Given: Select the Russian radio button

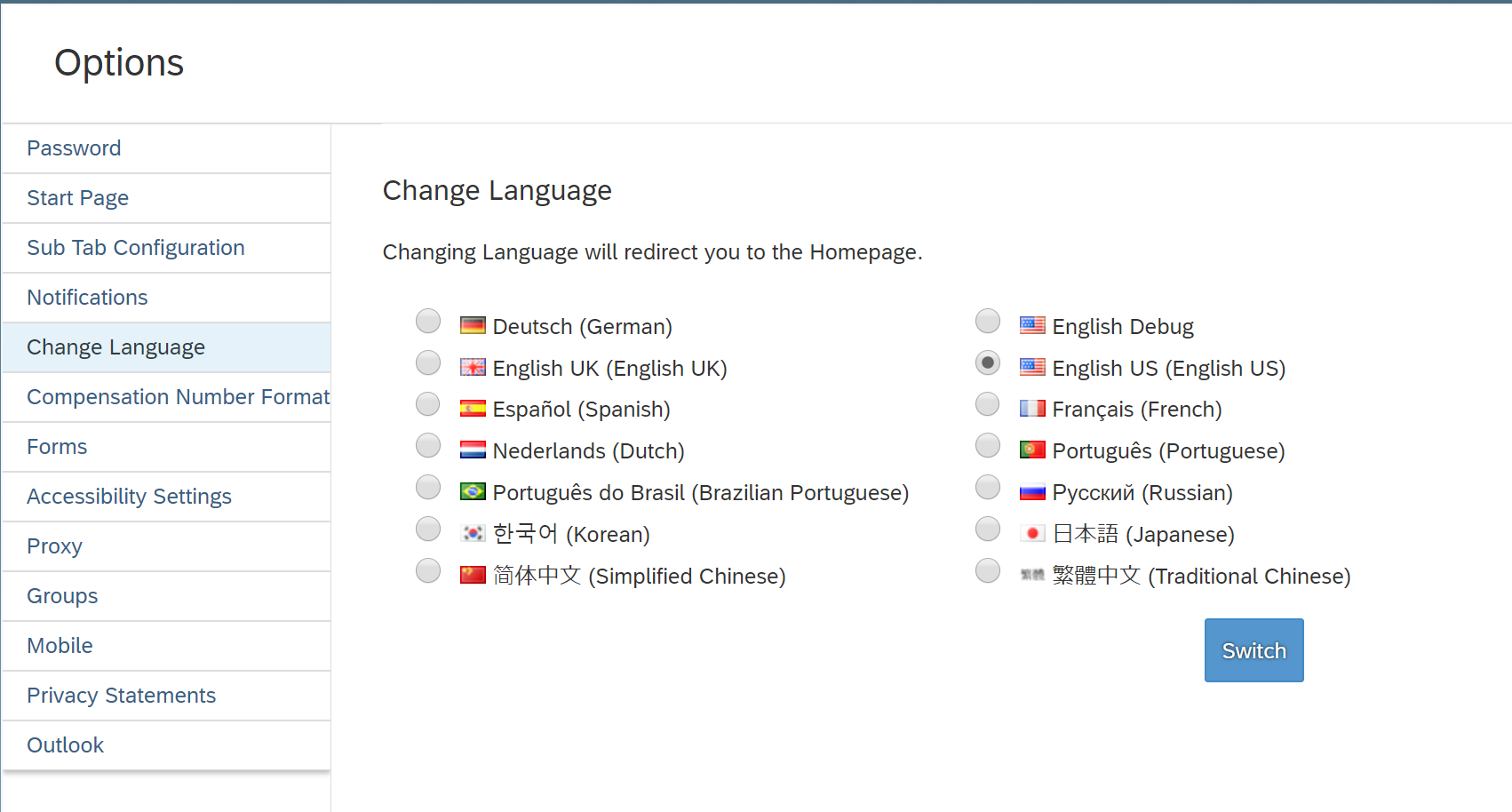Looking at the screenshot, I should click(x=988, y=487).
